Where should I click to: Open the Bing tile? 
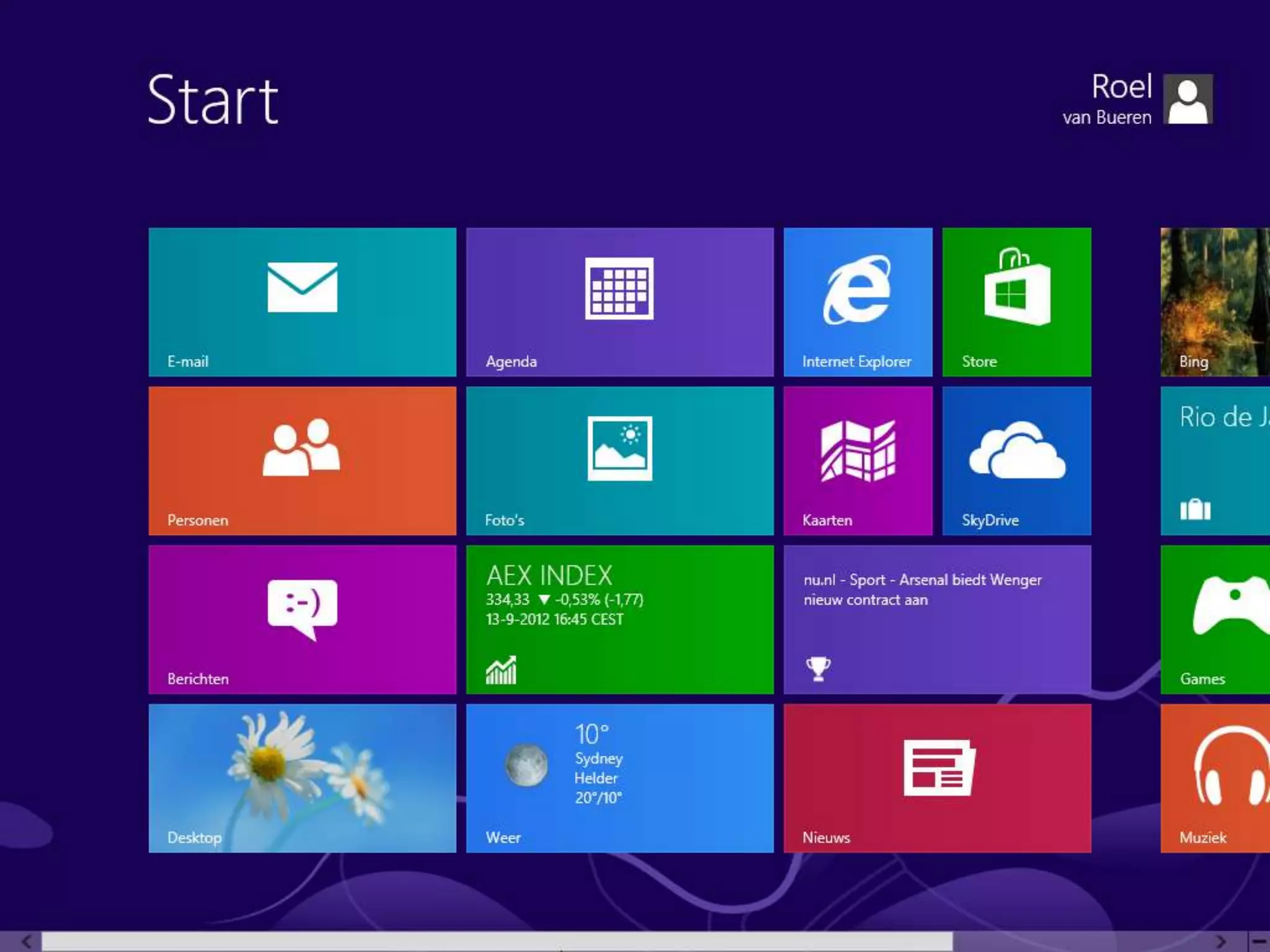tap(1215, 302)
